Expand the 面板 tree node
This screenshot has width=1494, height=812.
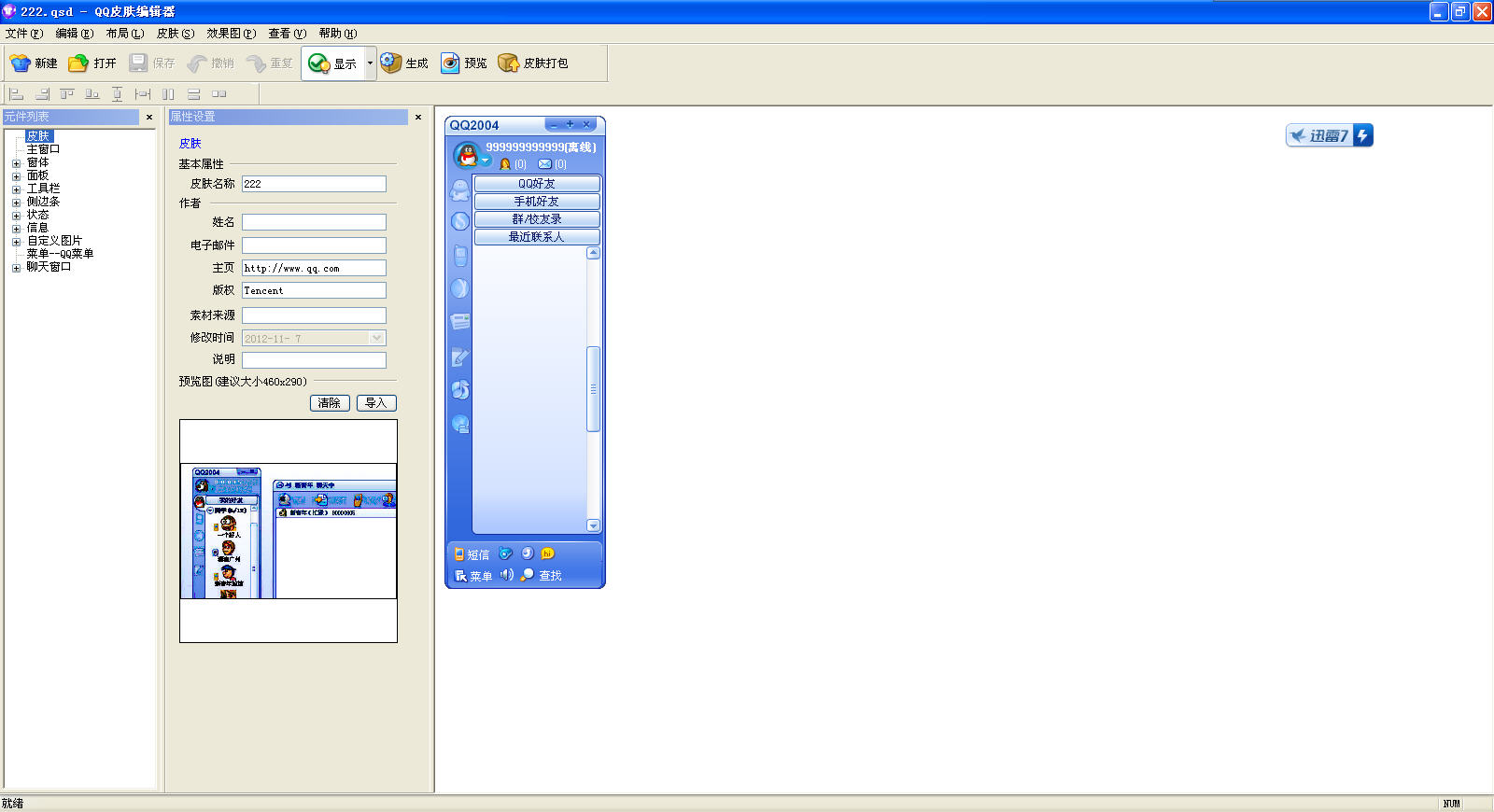16,176
